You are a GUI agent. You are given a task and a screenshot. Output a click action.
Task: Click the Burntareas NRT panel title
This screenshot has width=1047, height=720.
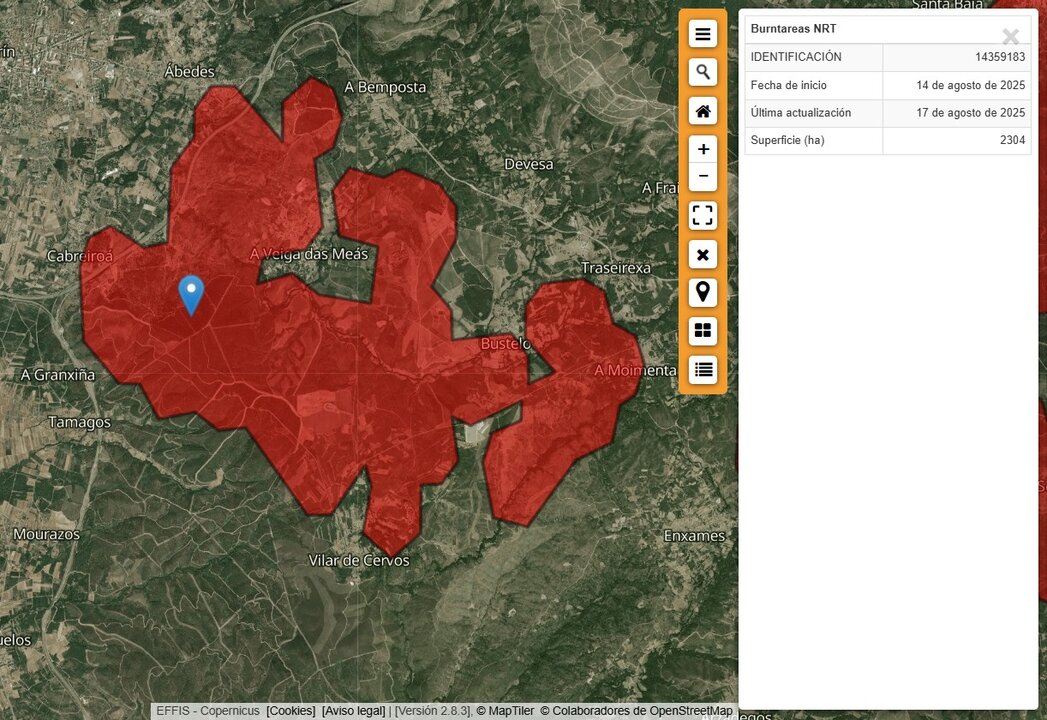click(x=793, y=29)
